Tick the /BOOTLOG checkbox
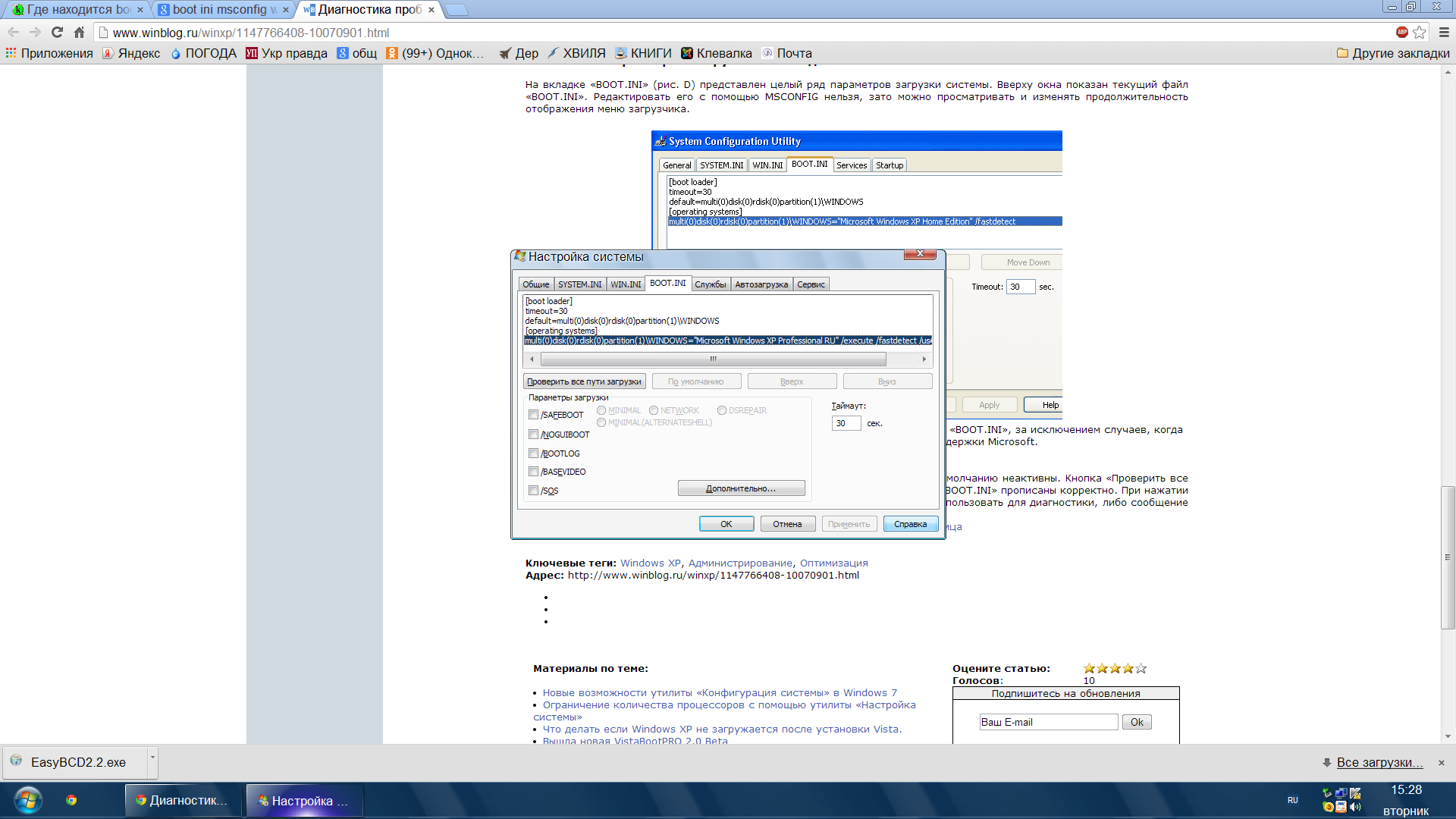 click(533, 453)
